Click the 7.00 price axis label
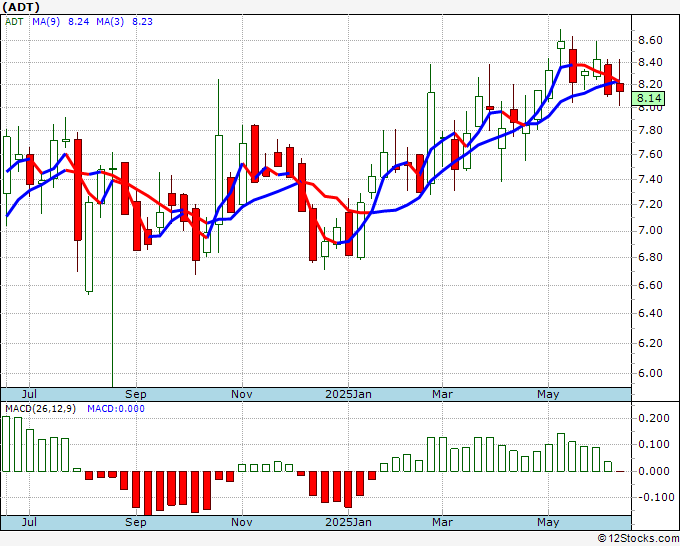The width and height of the screenshot is (680, 546). [x=650, y=230]
